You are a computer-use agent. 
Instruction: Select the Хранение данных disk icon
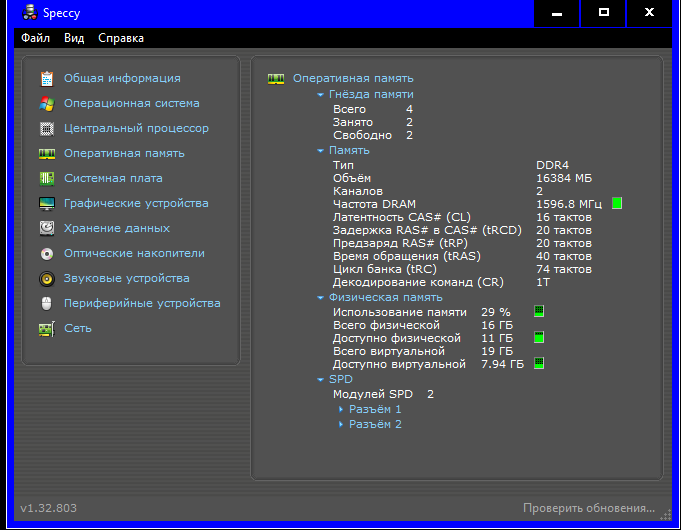(x=46, y=228)
